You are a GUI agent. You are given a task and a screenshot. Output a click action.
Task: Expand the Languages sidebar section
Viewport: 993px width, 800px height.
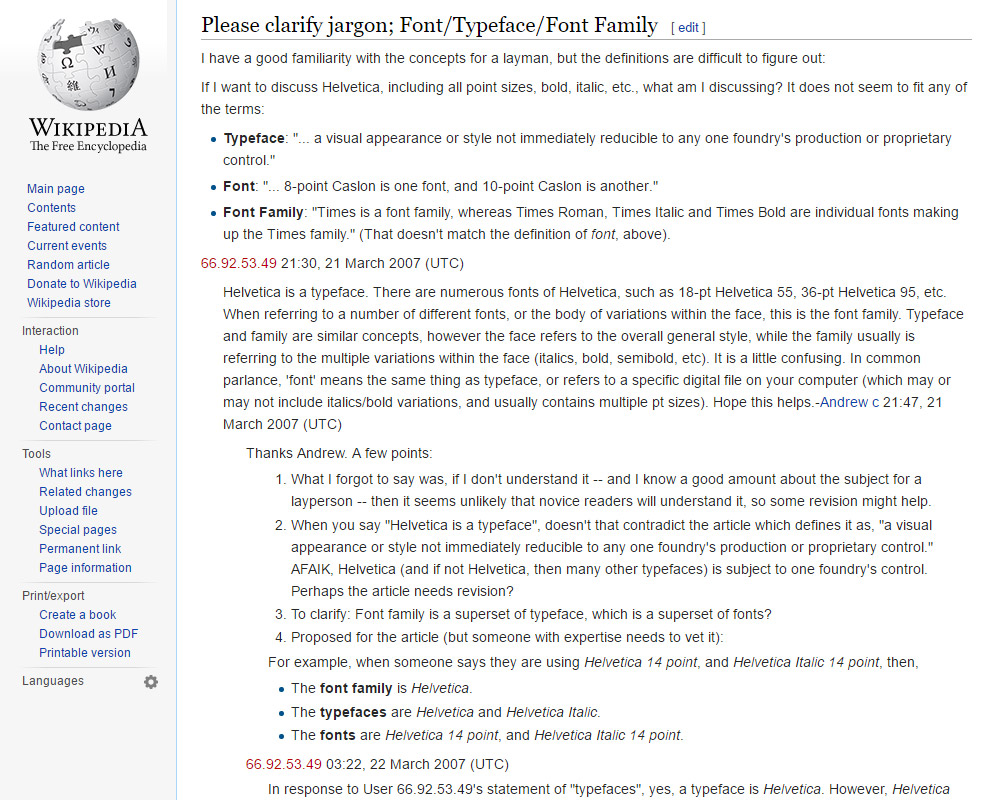[x=53, y=681]
